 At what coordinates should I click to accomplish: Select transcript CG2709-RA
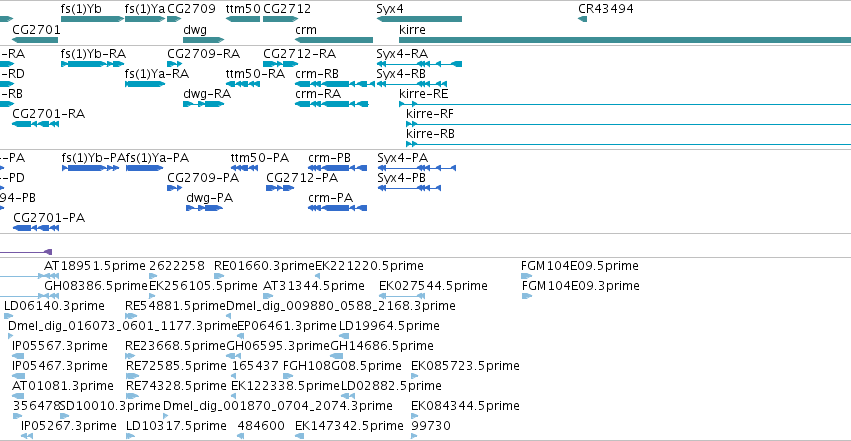174,64
